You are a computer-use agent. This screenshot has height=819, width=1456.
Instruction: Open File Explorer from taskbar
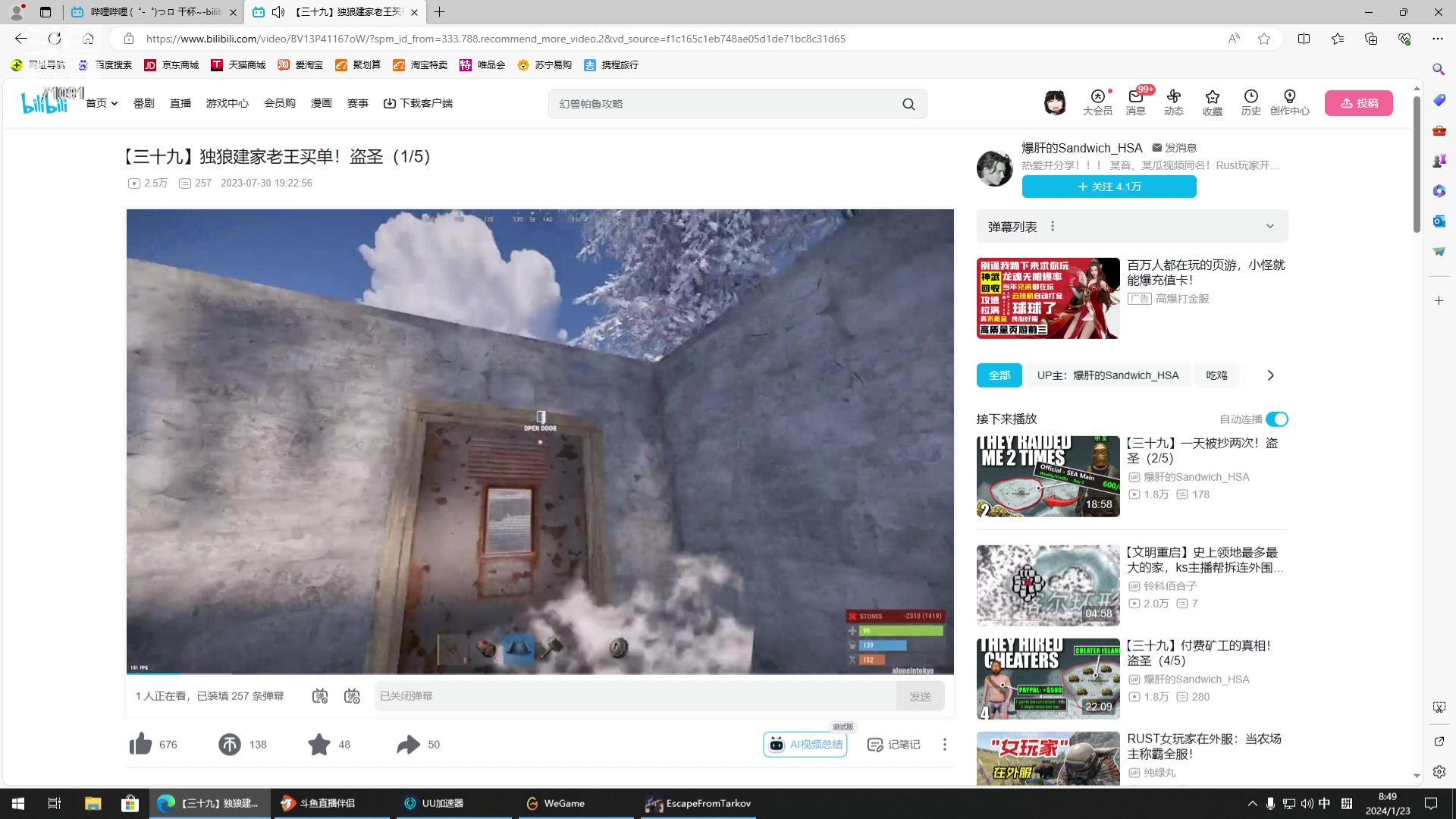(93, 803)
